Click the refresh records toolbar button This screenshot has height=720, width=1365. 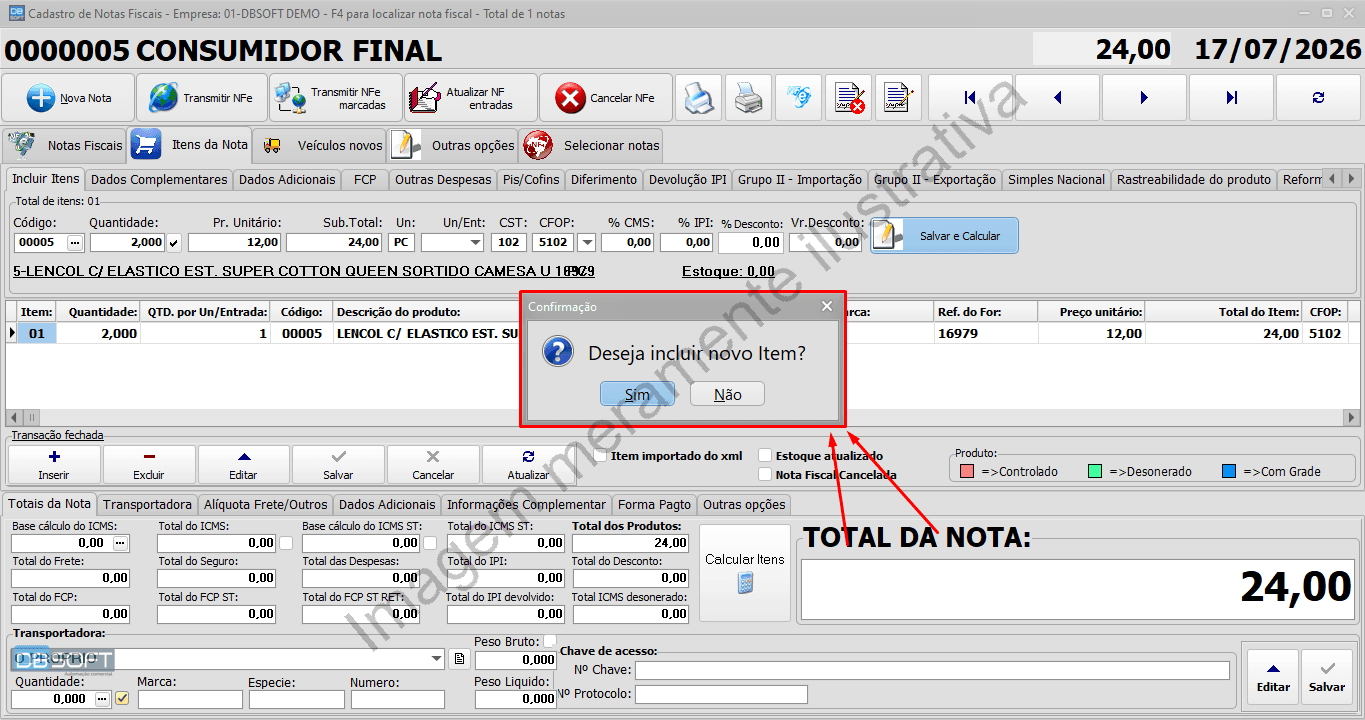click(1318, 98)
